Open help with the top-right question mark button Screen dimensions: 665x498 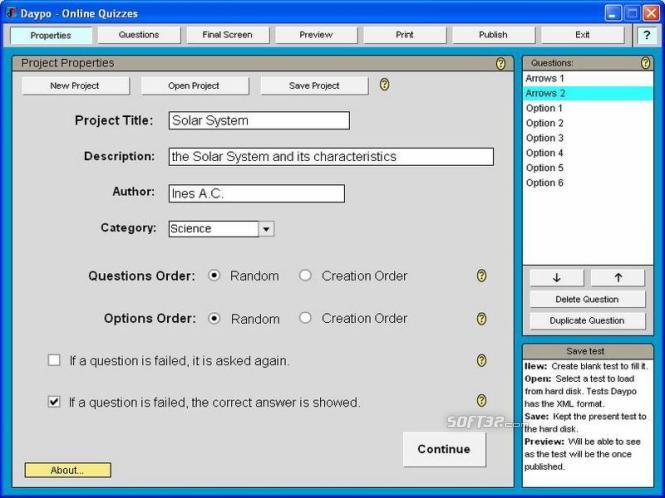[x=647, y=35]
